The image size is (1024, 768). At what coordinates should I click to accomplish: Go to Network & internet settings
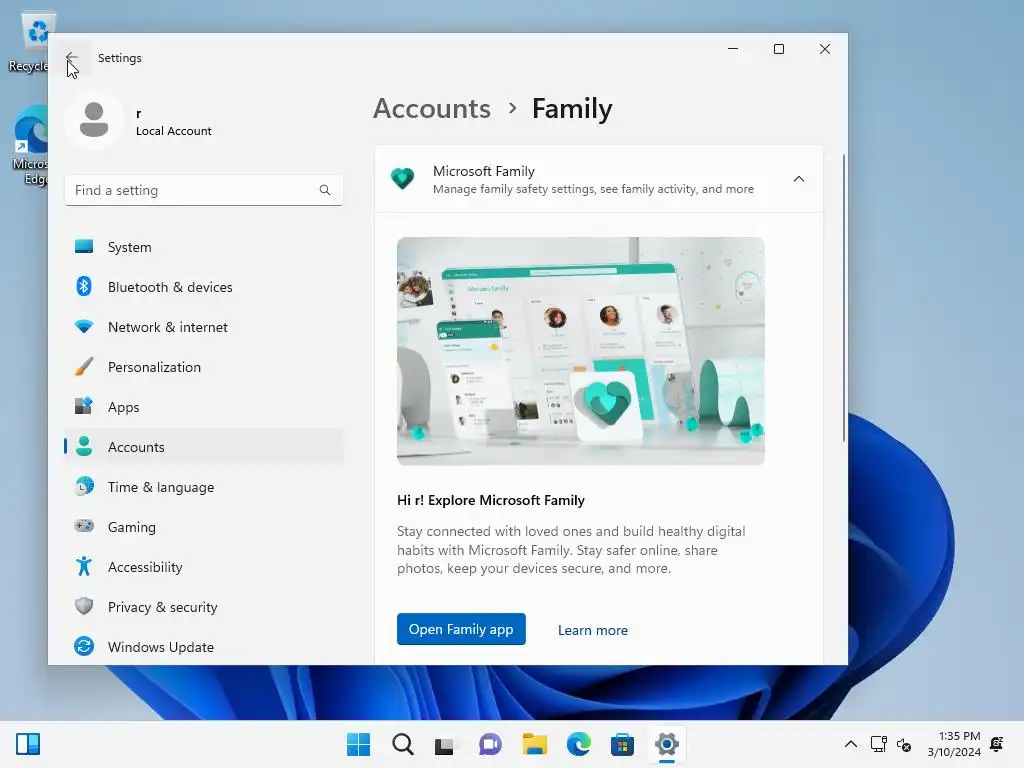click(x=204, y=327)
